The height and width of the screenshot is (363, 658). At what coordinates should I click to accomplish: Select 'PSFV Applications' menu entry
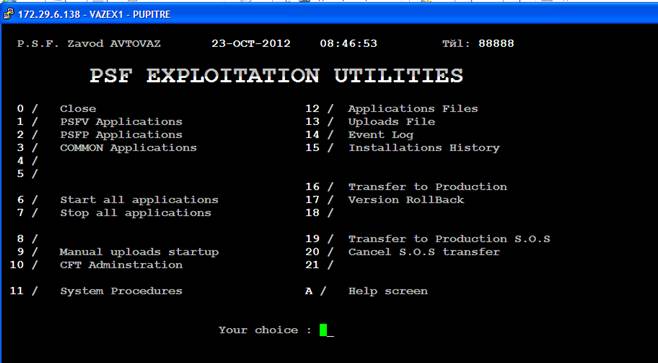(x=121, y=122)
